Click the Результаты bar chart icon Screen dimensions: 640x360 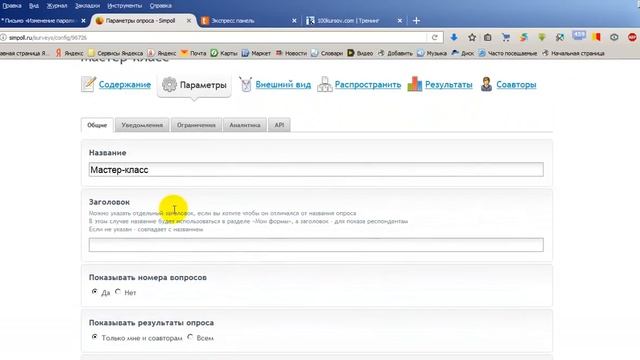tap(414, 84)
